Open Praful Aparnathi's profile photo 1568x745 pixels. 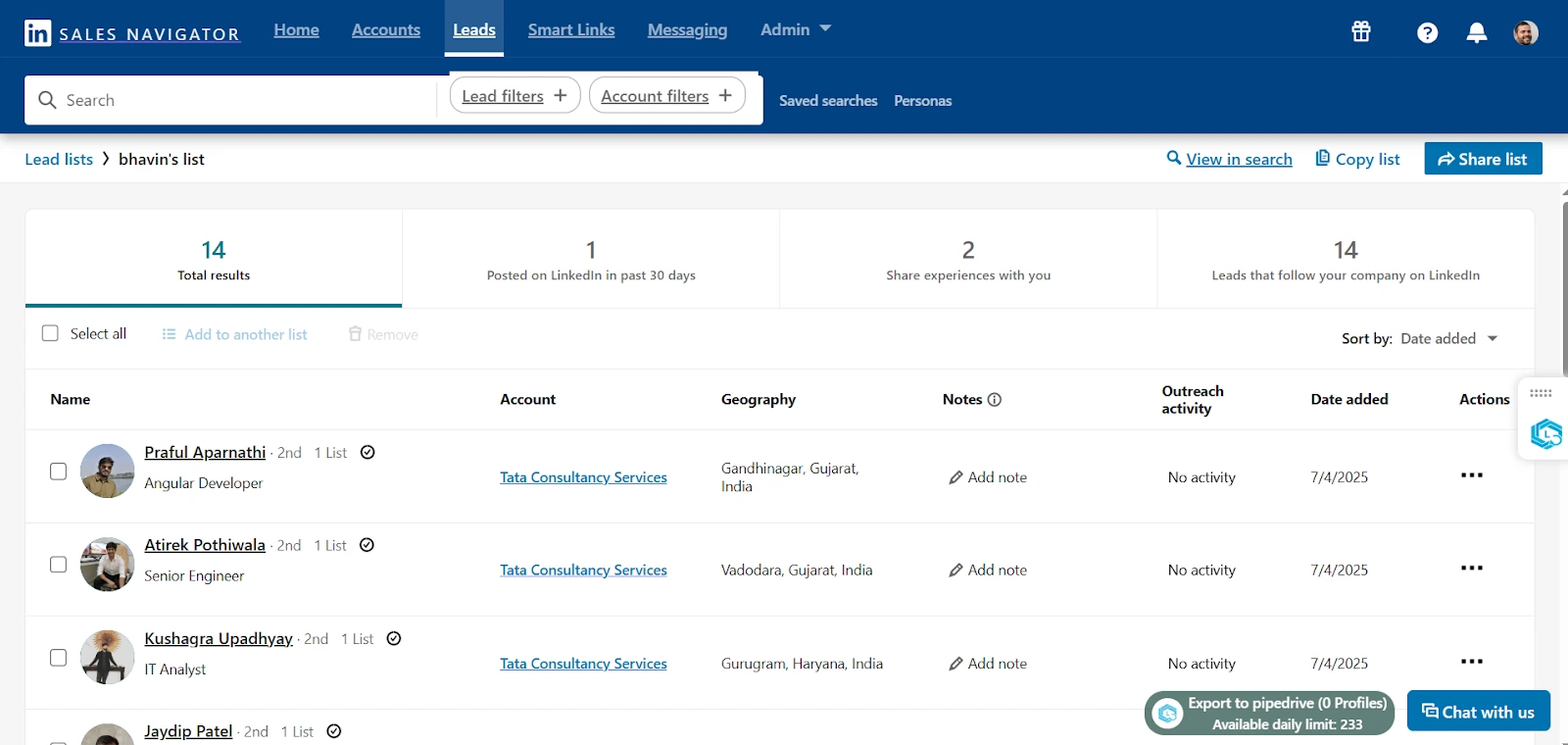pyautogui.click(x=107, y=471)
